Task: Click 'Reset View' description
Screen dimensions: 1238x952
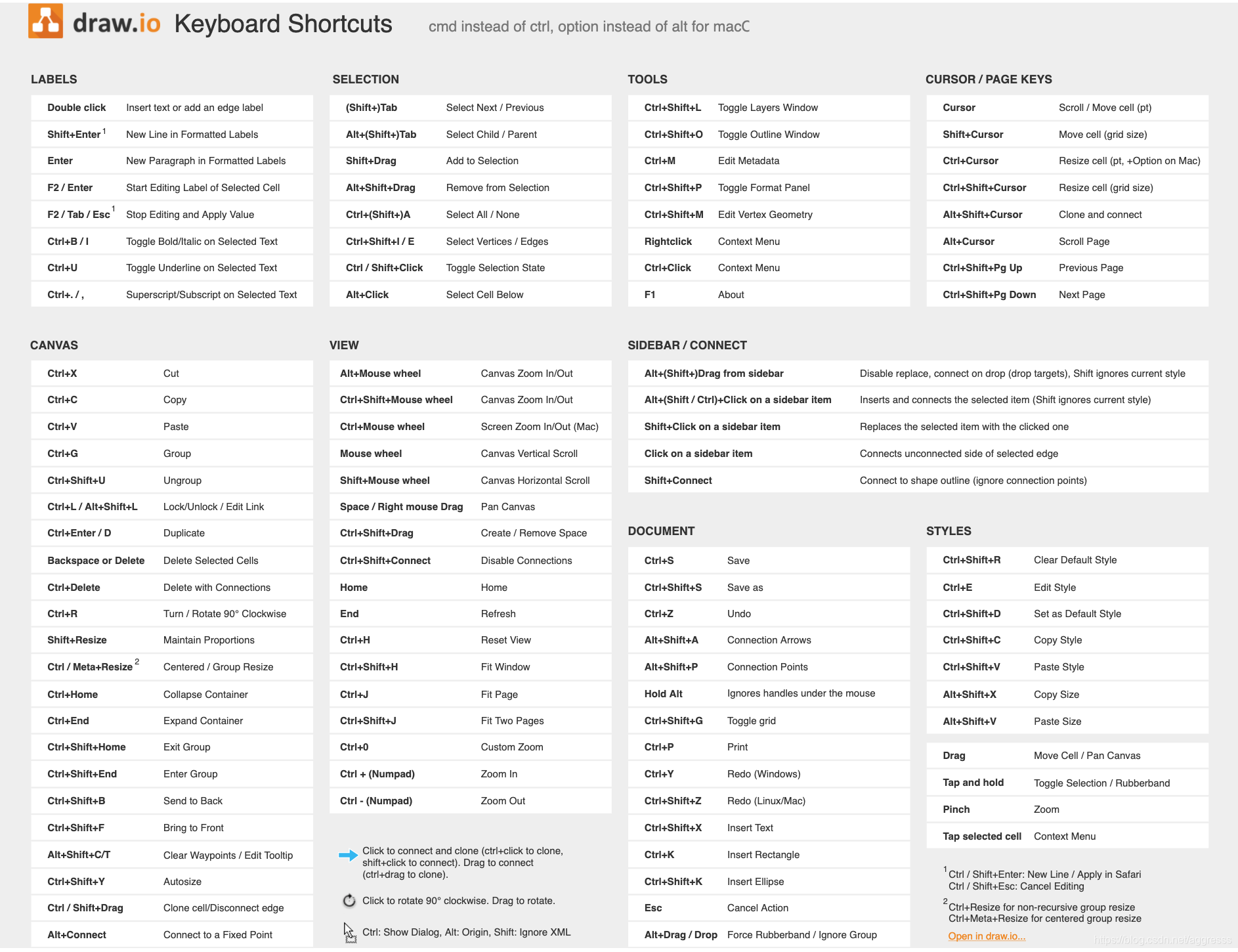Action: click(506, 640)
